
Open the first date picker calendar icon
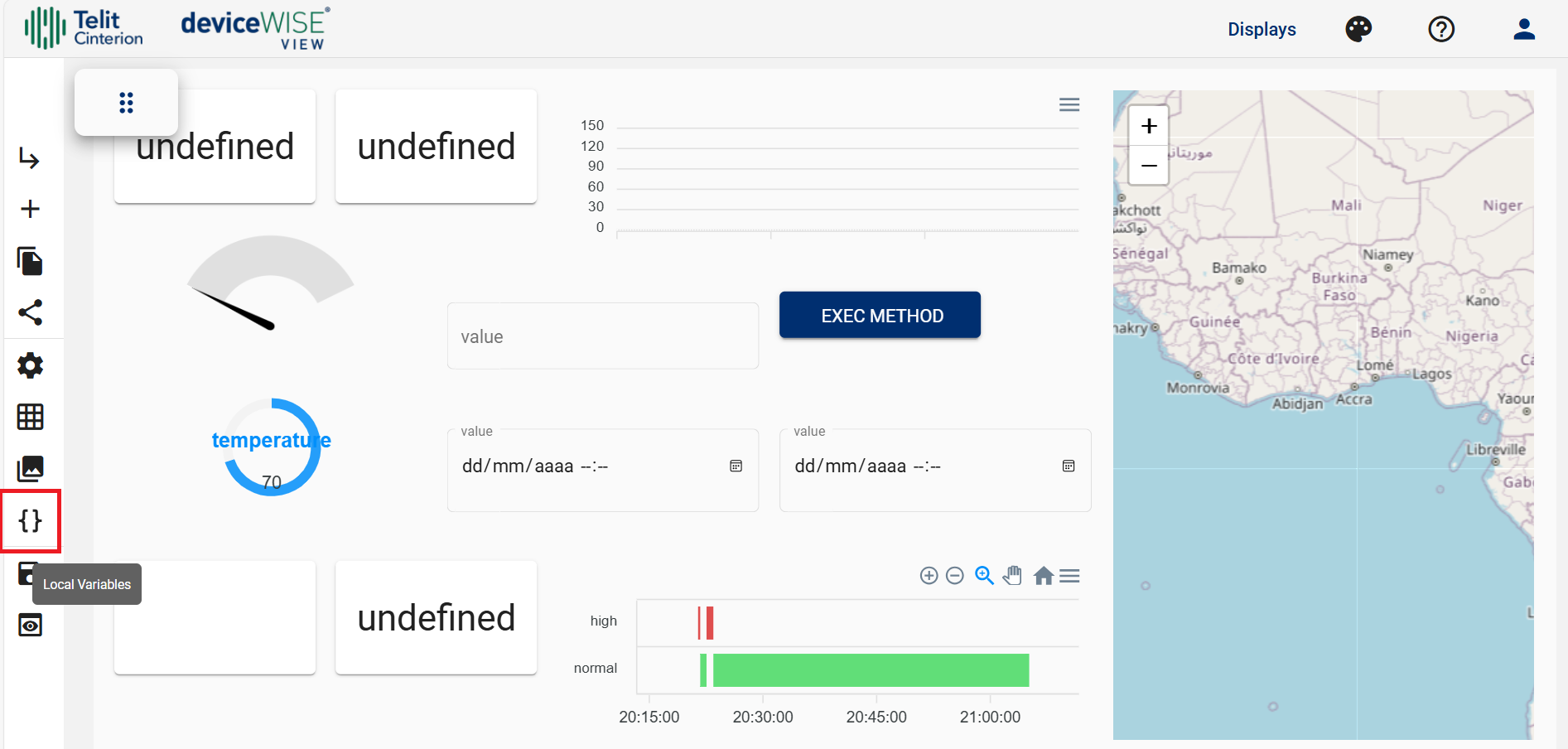[736, 466]
